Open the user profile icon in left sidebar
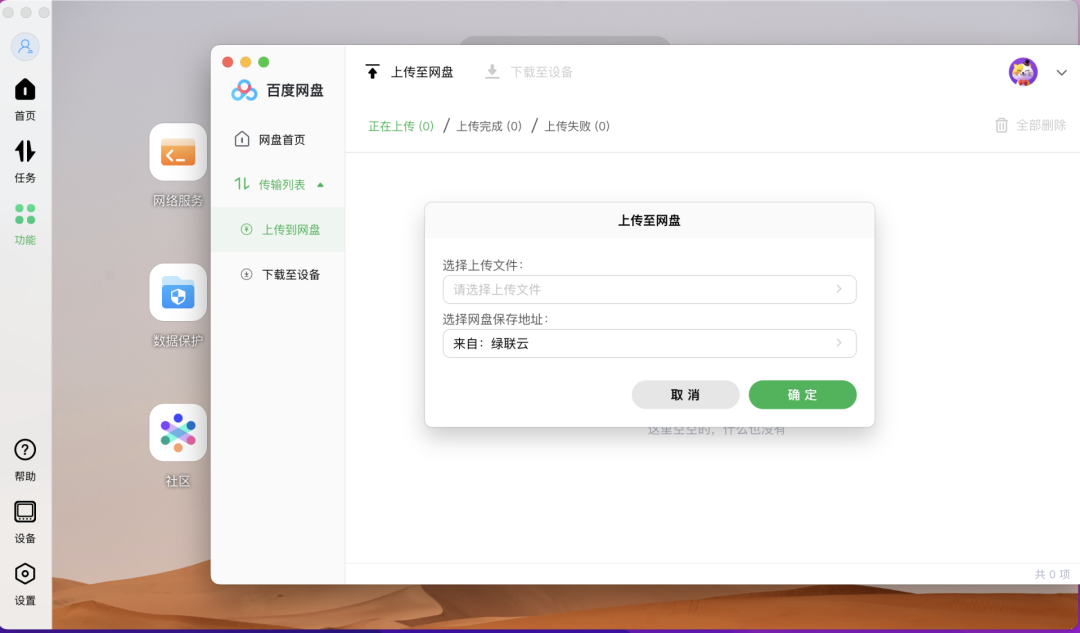This screenshot has height=633, width=1080. click(25, 47)
